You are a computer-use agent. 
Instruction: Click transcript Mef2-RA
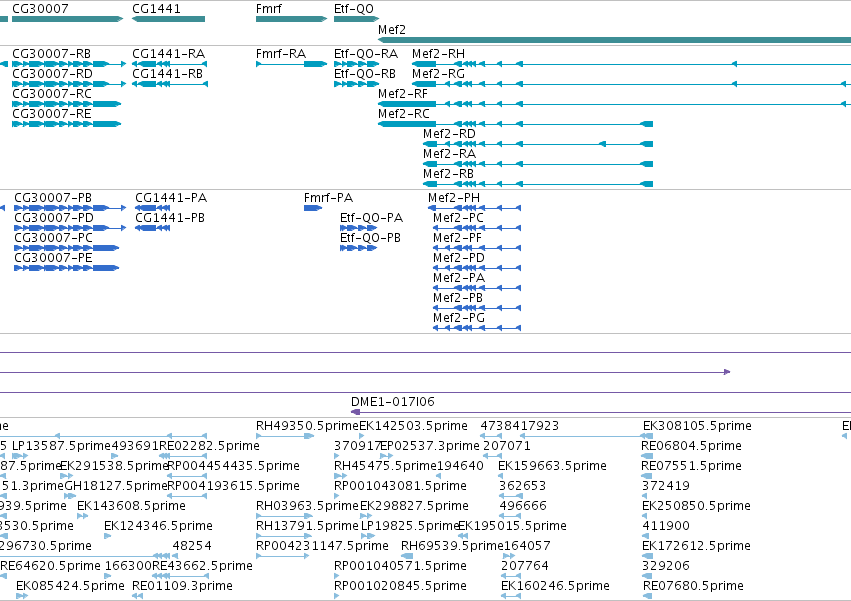pyautogui.click(x=538, y=164)
